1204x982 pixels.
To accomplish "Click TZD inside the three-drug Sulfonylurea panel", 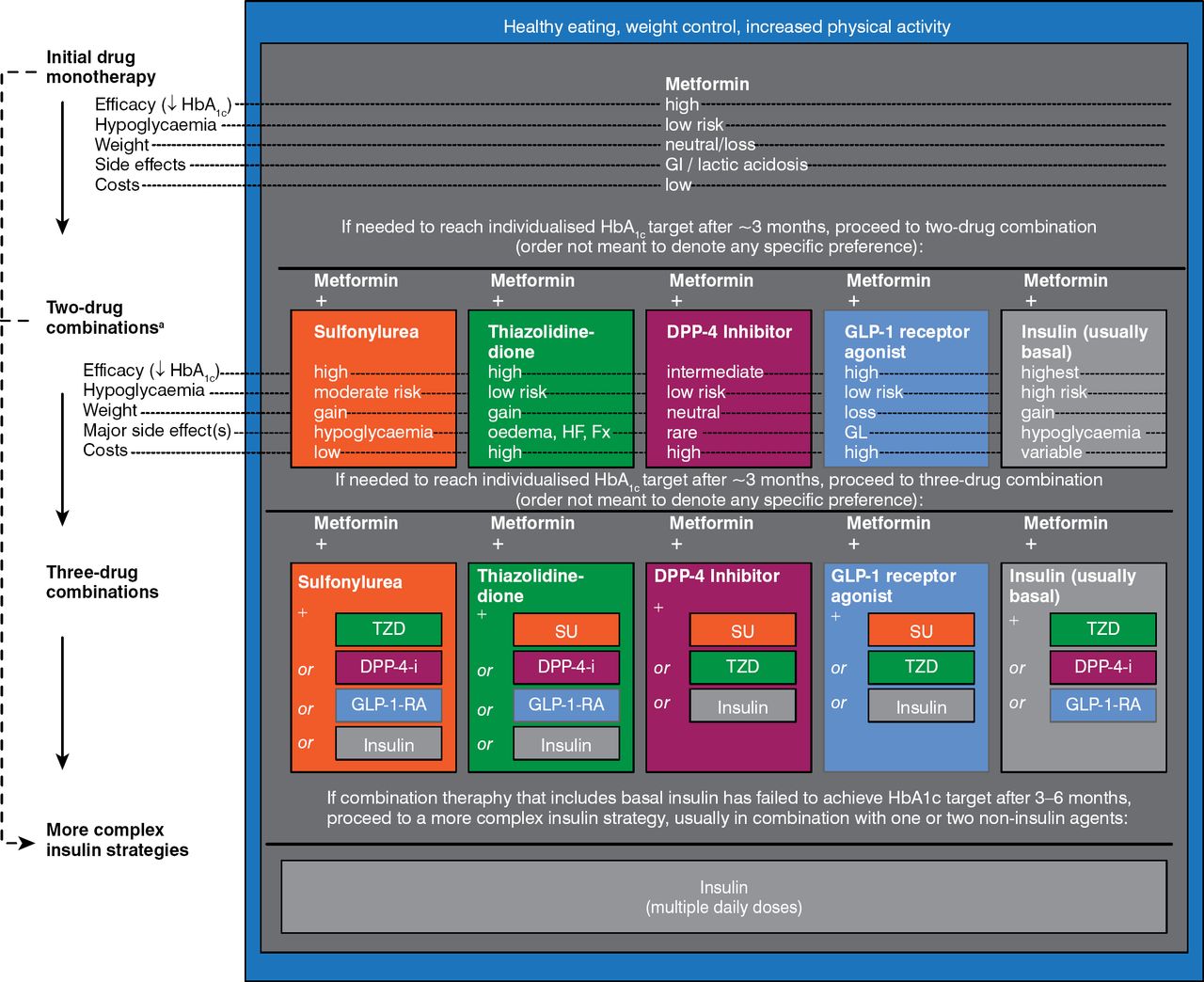I will point(388,629).
